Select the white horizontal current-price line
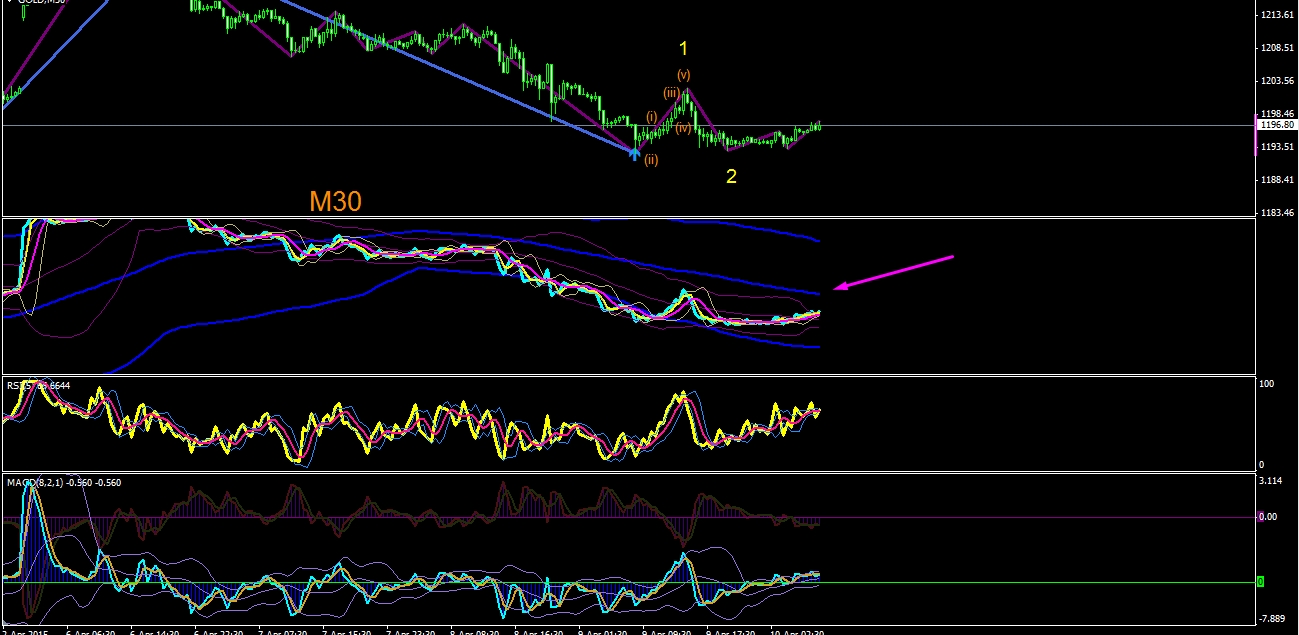This screenshot has height=635, width=1299. 628,125
